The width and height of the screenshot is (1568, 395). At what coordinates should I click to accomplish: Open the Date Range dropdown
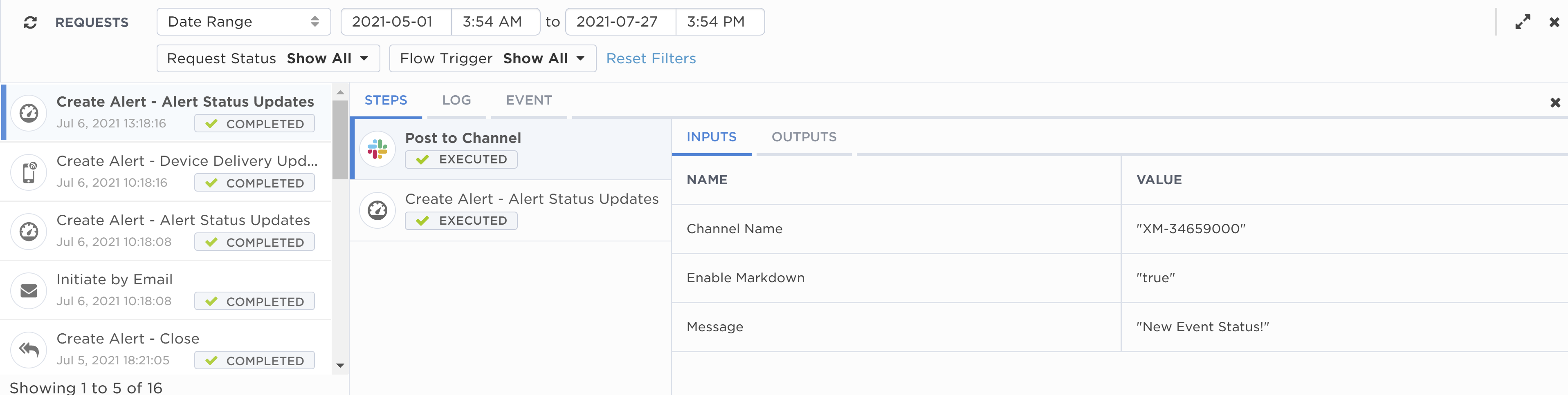click(x=243, y=22)
